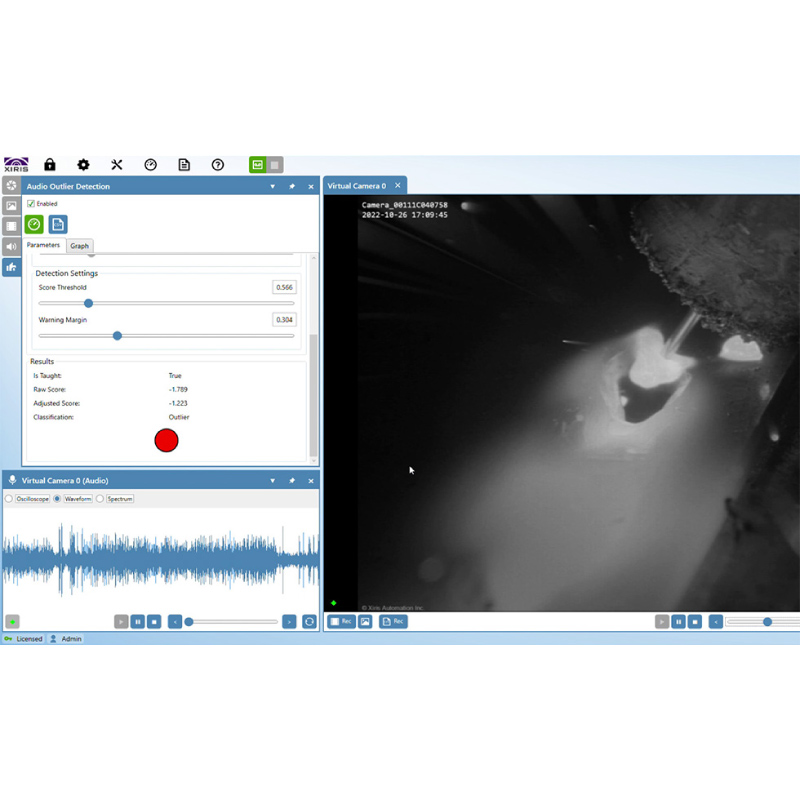The image size is (800, 800).
Task: Click the lock icon in top toolbar
Action: pyautogui.click(x=49, y=164)
